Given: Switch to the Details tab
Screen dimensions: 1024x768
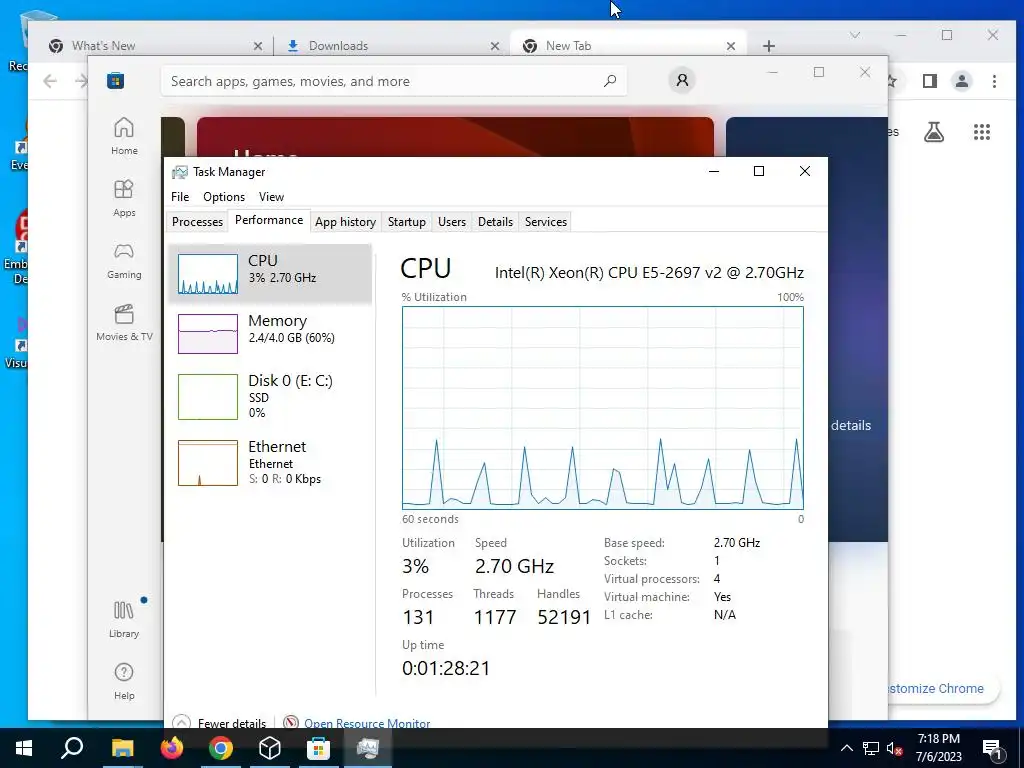Looking at the screenshot, I should 496,222.
